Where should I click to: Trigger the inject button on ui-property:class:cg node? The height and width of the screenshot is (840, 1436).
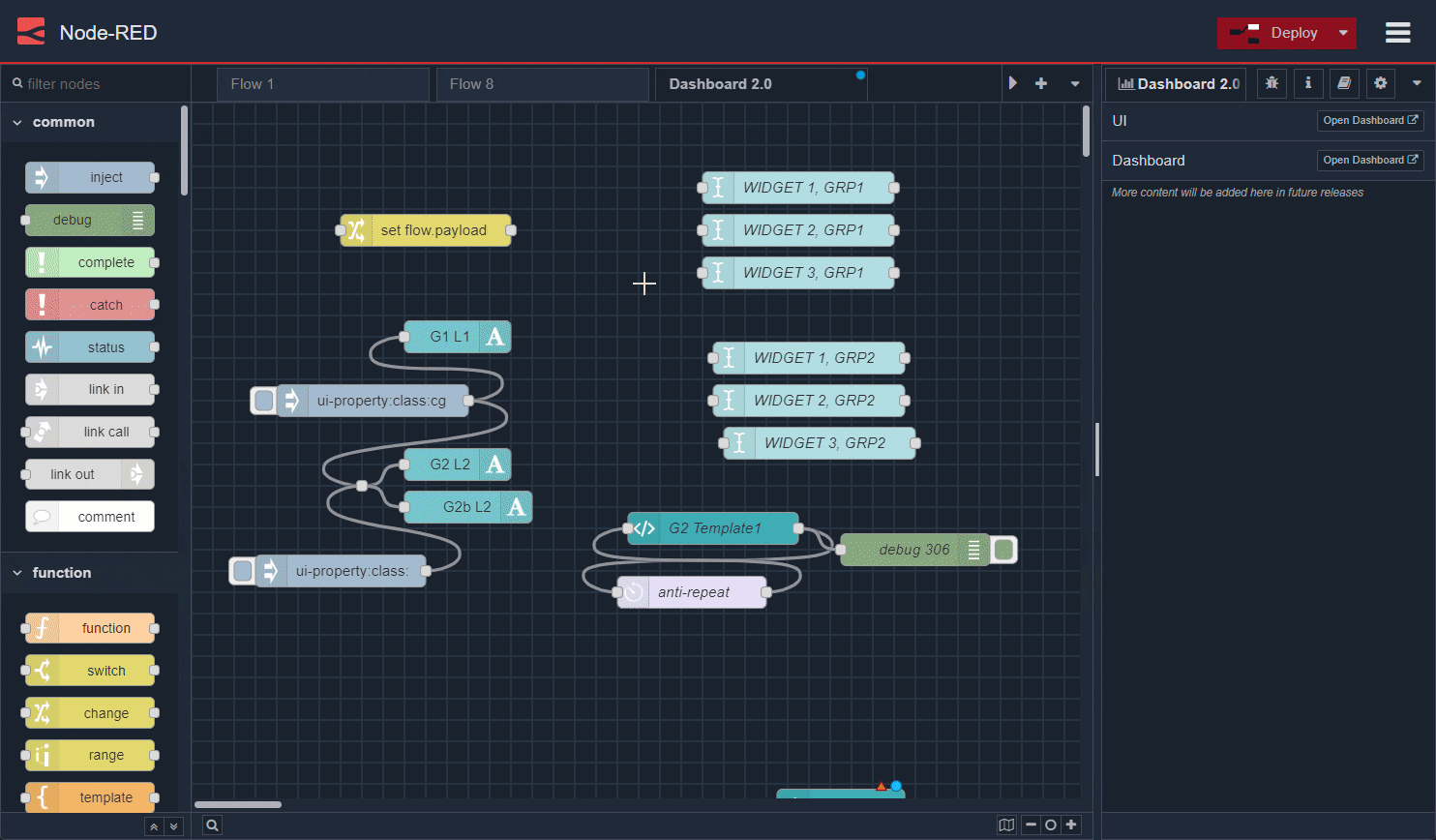262,400
